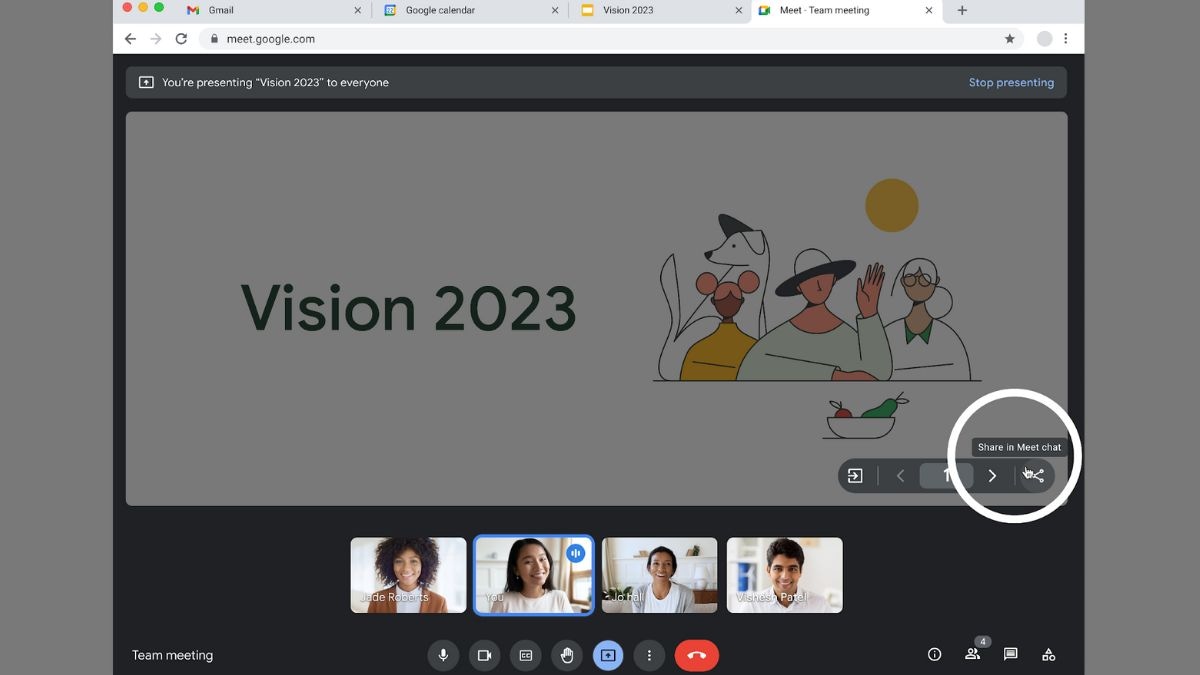Select Meet - Team meeting tab
Viewport: 1200px width, 675px height.
845,10
